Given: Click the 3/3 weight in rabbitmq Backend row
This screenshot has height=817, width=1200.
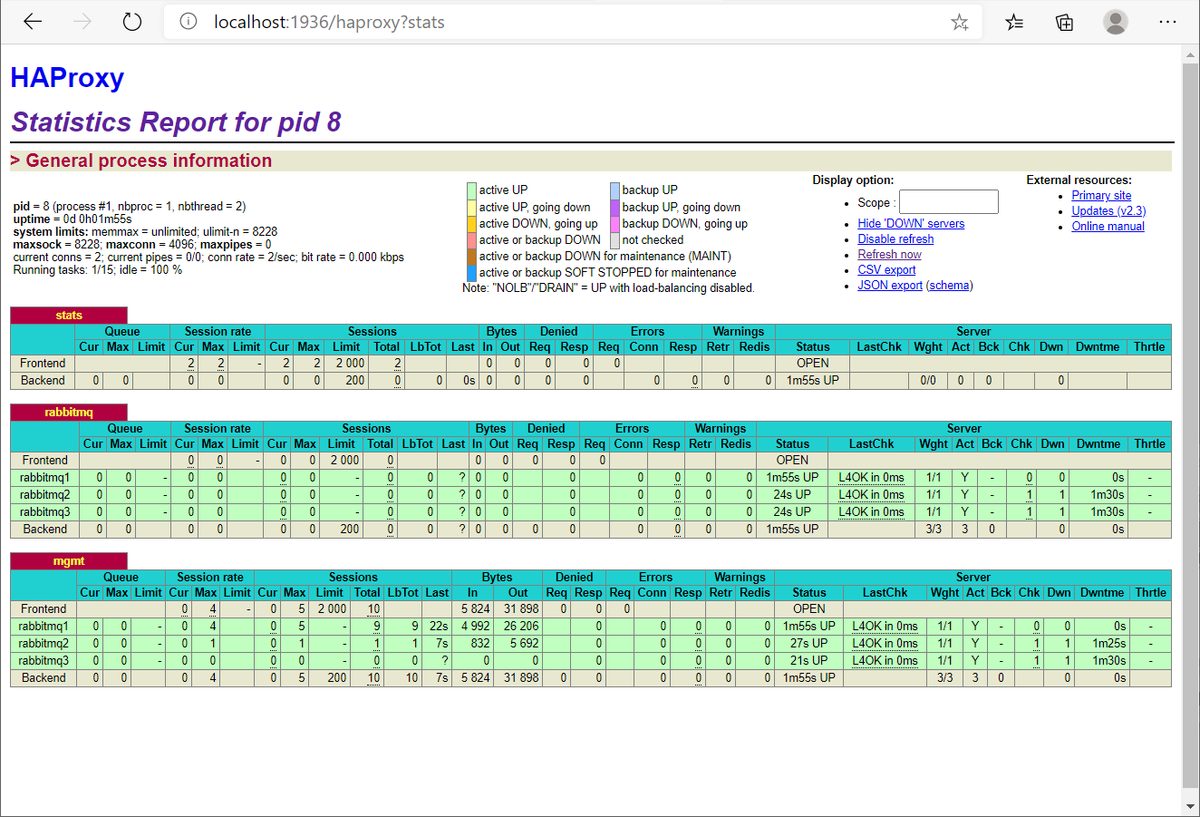Looking at the screenshot, I should (x=932, y=529).
